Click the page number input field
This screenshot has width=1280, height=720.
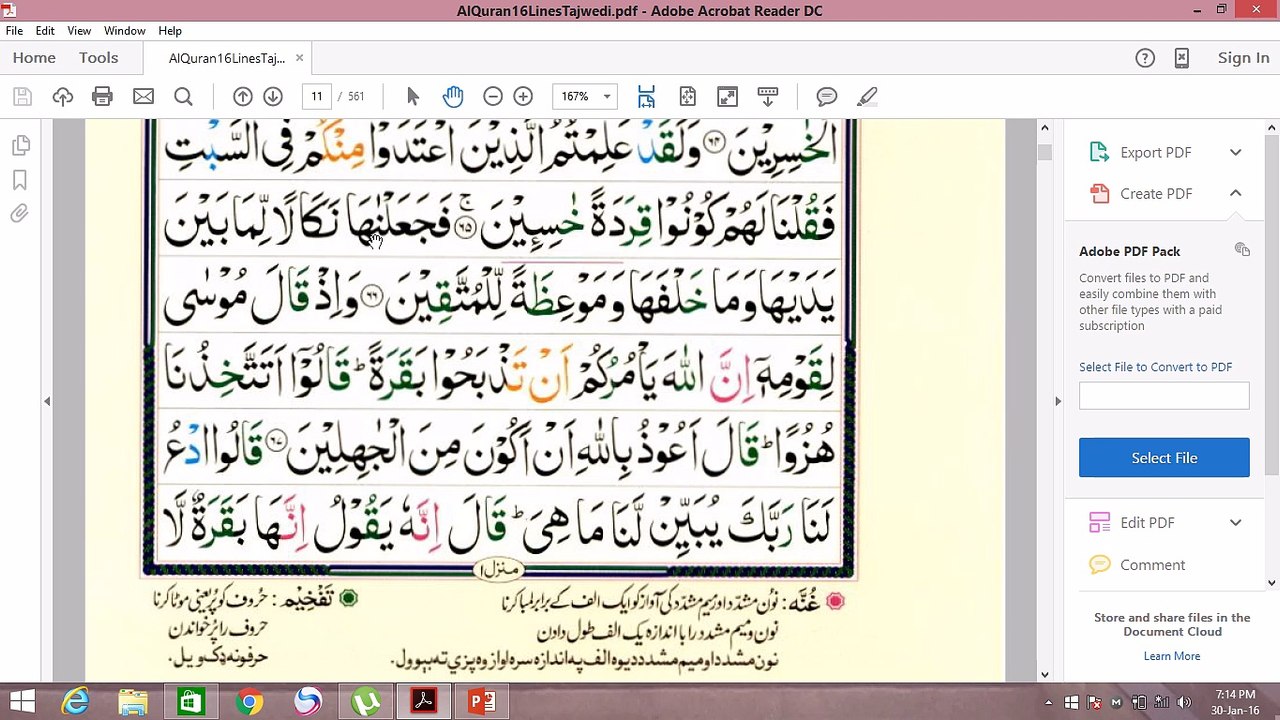[x=317, y=96]
